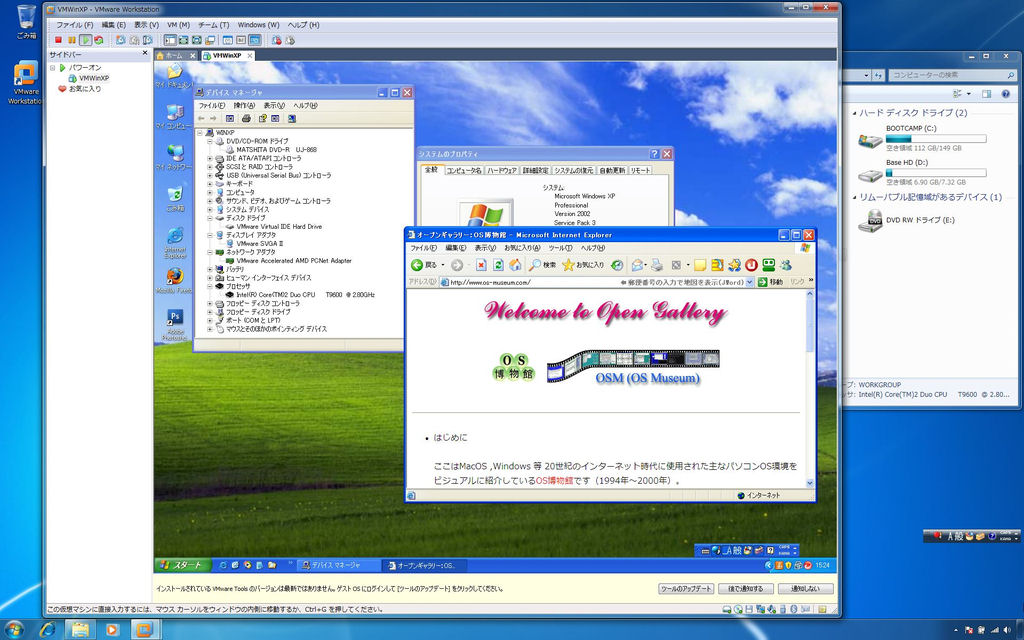
Task: Click the History icon in Internet Explorer toolbar
Action: point(617,264)
